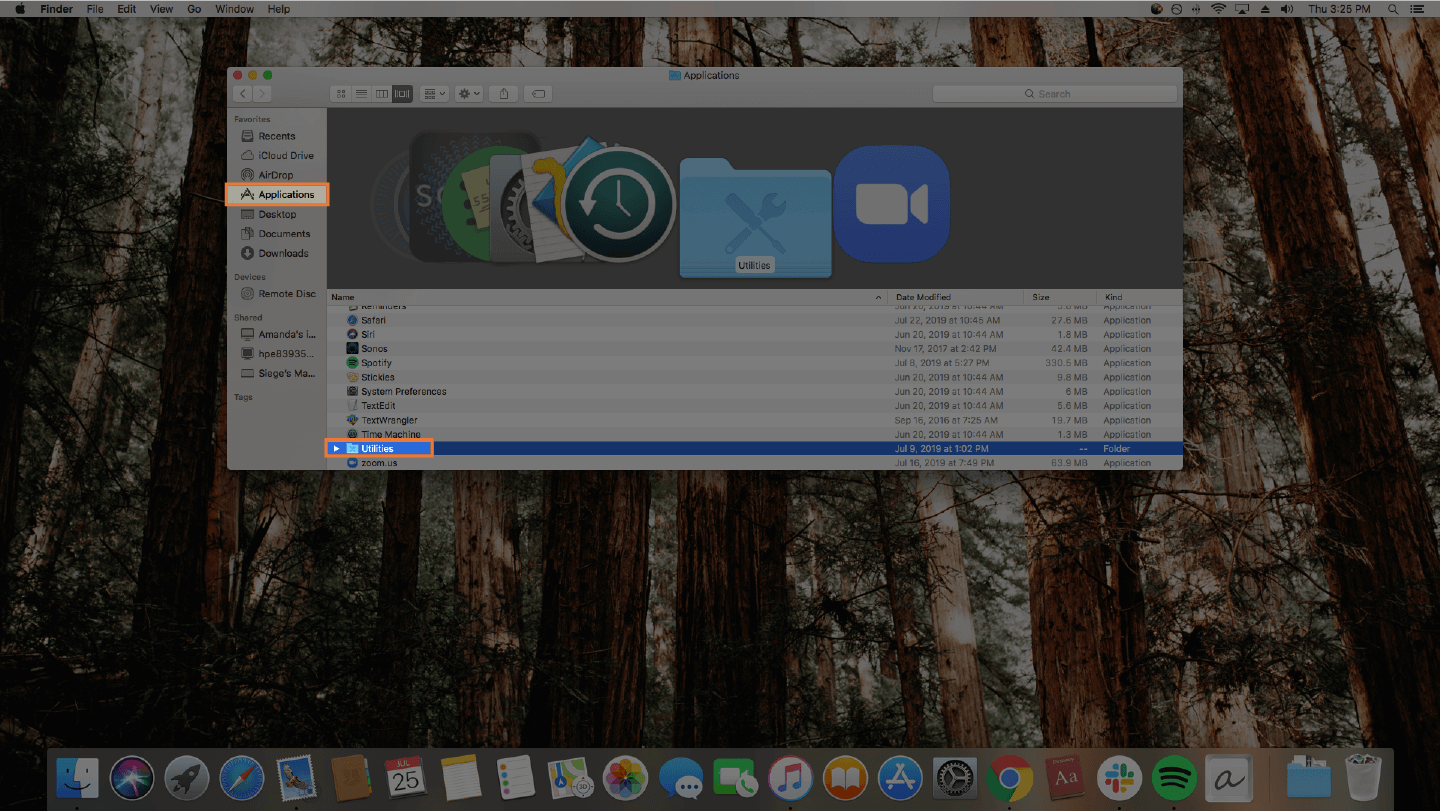Open the Mail stamp in Dock
This screenshot has height=811, width=1440.
pos(296,777)
